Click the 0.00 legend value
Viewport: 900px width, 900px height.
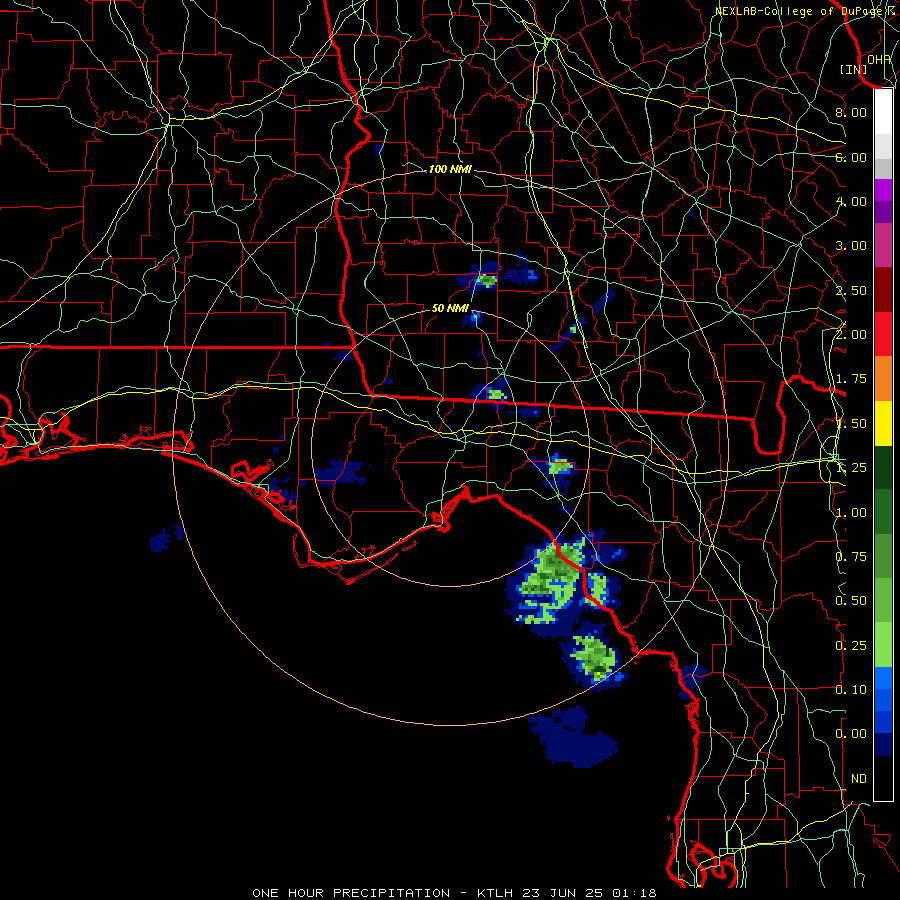[x=851, y=734]
